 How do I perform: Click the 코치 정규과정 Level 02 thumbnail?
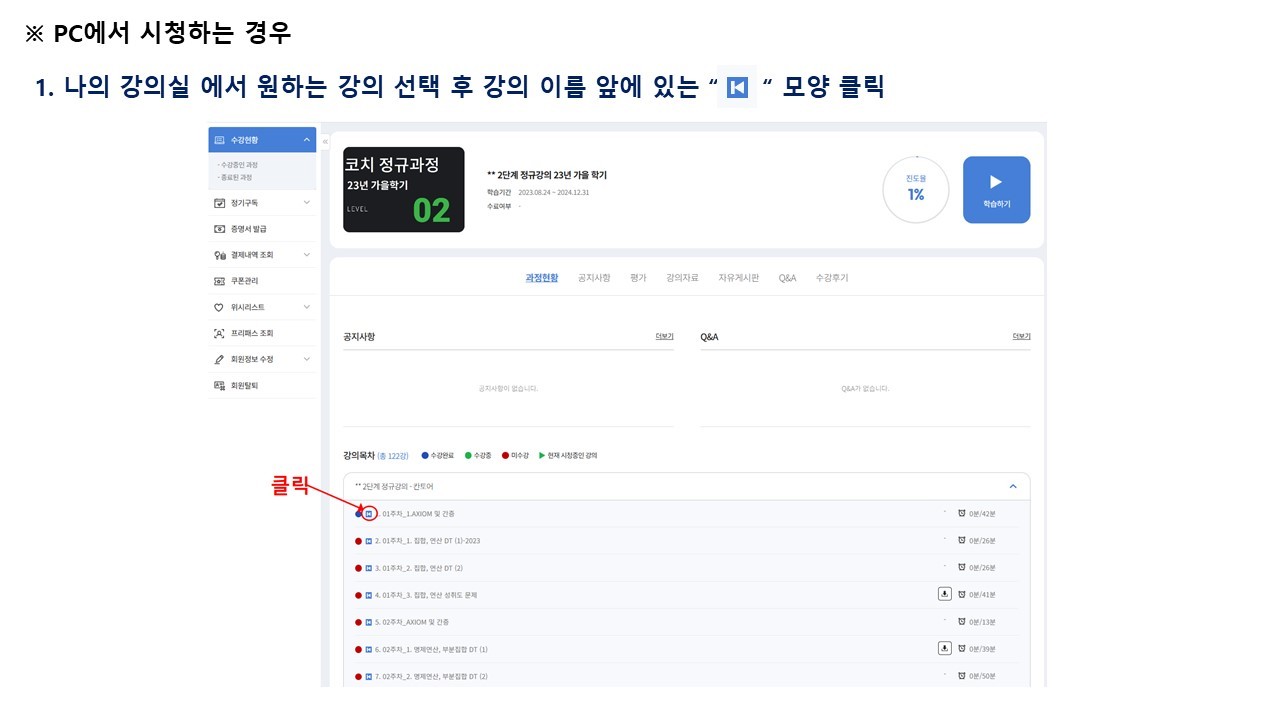click(x=404, y=190)
